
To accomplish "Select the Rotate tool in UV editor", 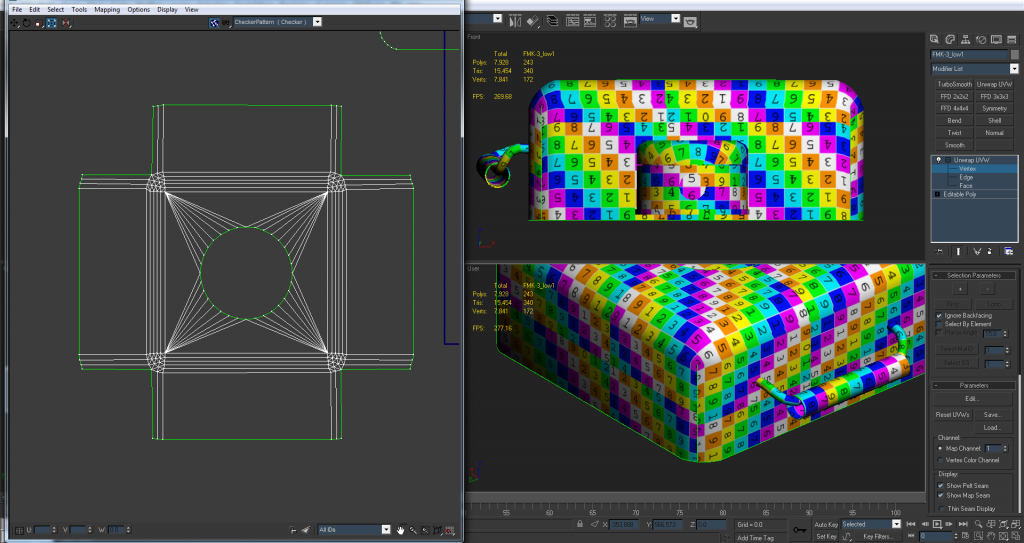I will click(x=27, y=22).
